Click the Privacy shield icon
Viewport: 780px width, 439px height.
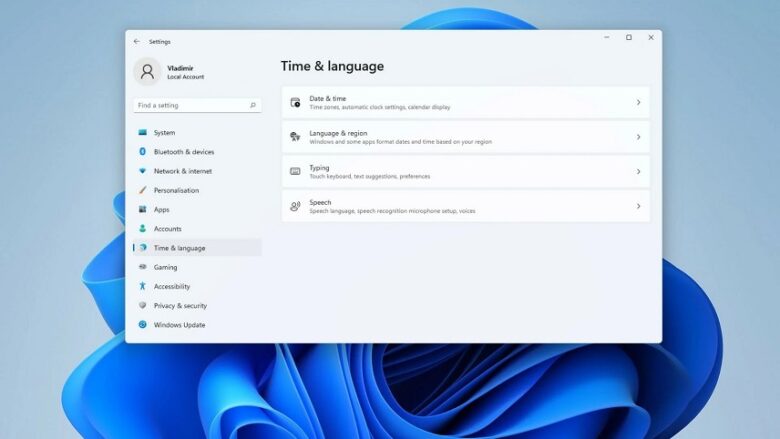[143, 305]
